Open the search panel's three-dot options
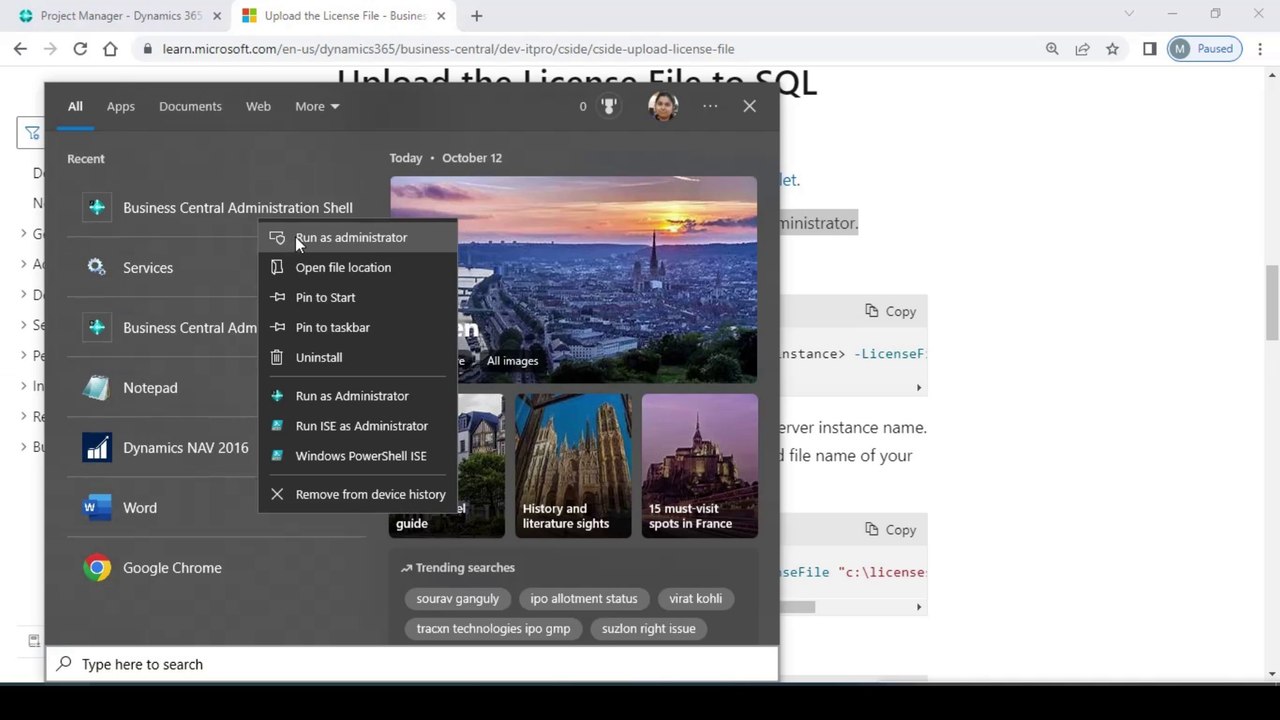The width and height of the screenshot is (1280, 720). click(x=710, y=106)
